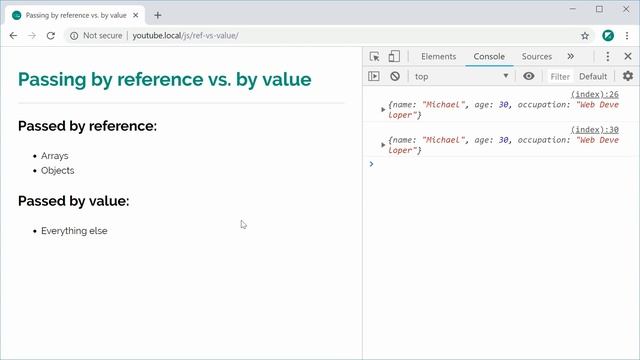
Task: Maximize the Chrome window
Action: (x=599, y=9)
